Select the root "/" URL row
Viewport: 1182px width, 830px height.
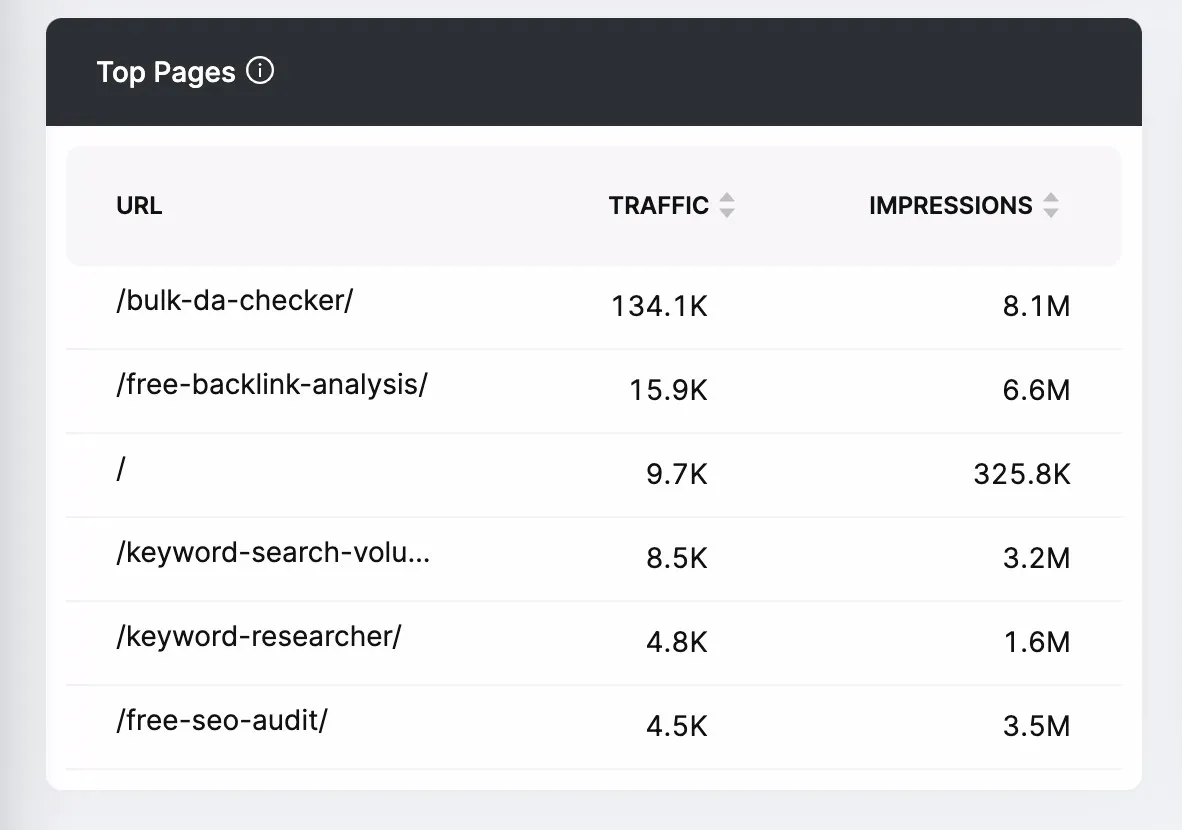tap(121, 469)
